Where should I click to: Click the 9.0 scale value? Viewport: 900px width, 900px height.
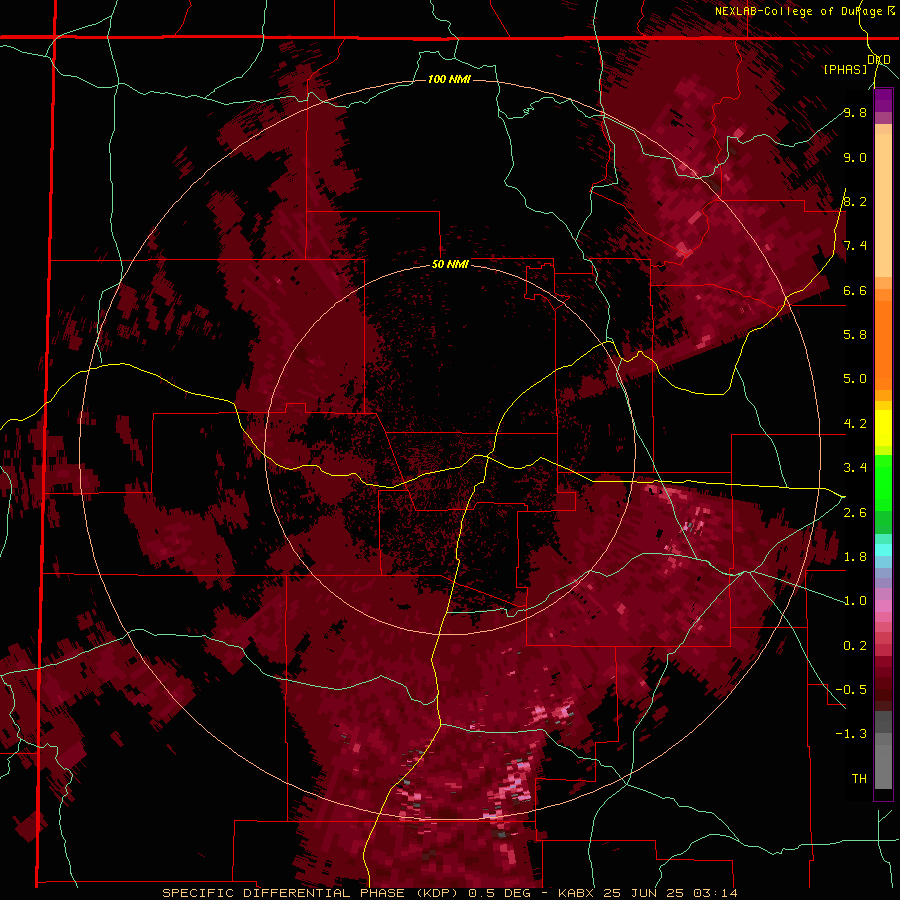(x=855, y=157)
